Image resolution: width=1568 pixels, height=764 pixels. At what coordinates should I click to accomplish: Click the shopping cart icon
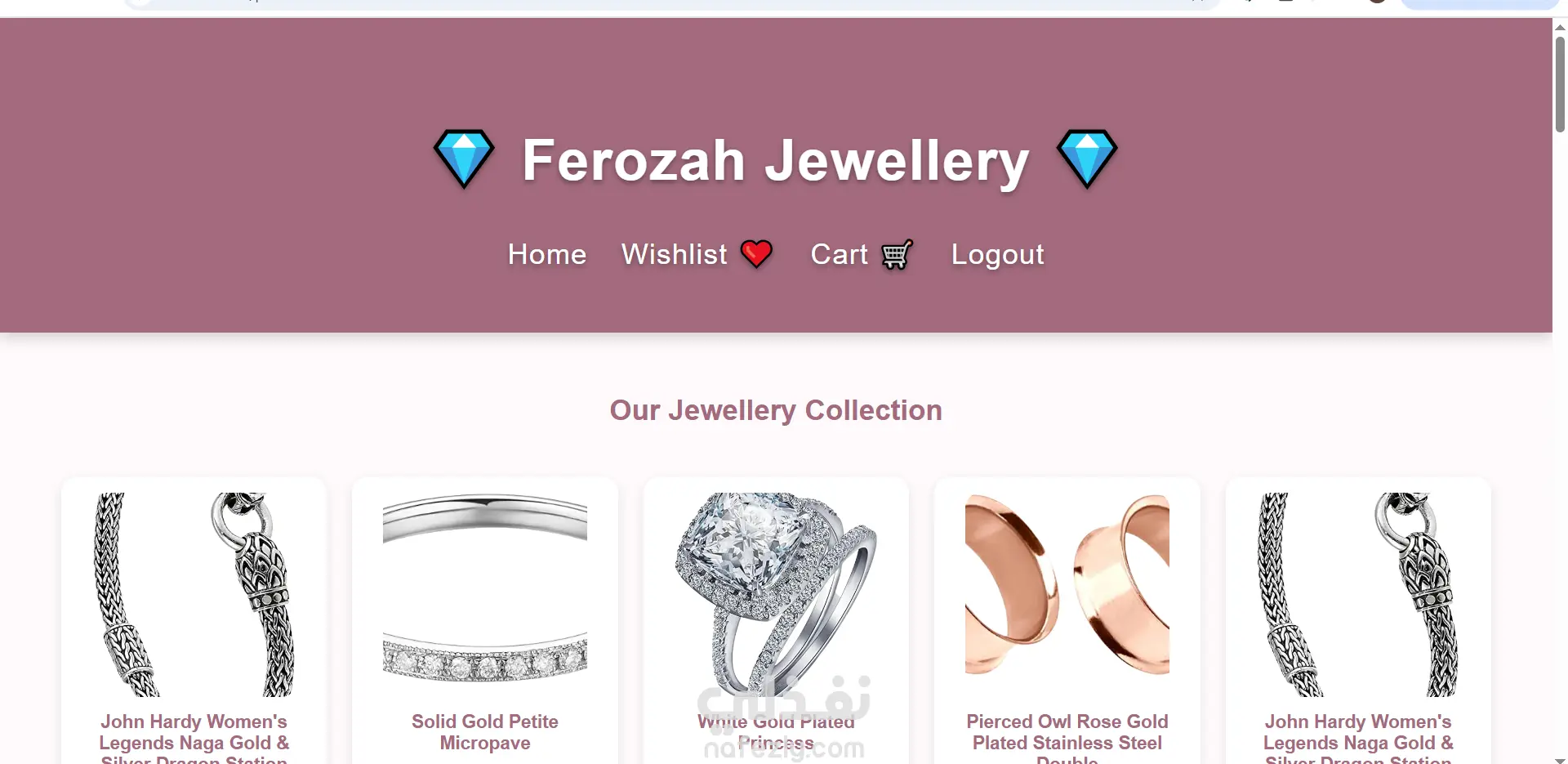[x=897, y=254]
